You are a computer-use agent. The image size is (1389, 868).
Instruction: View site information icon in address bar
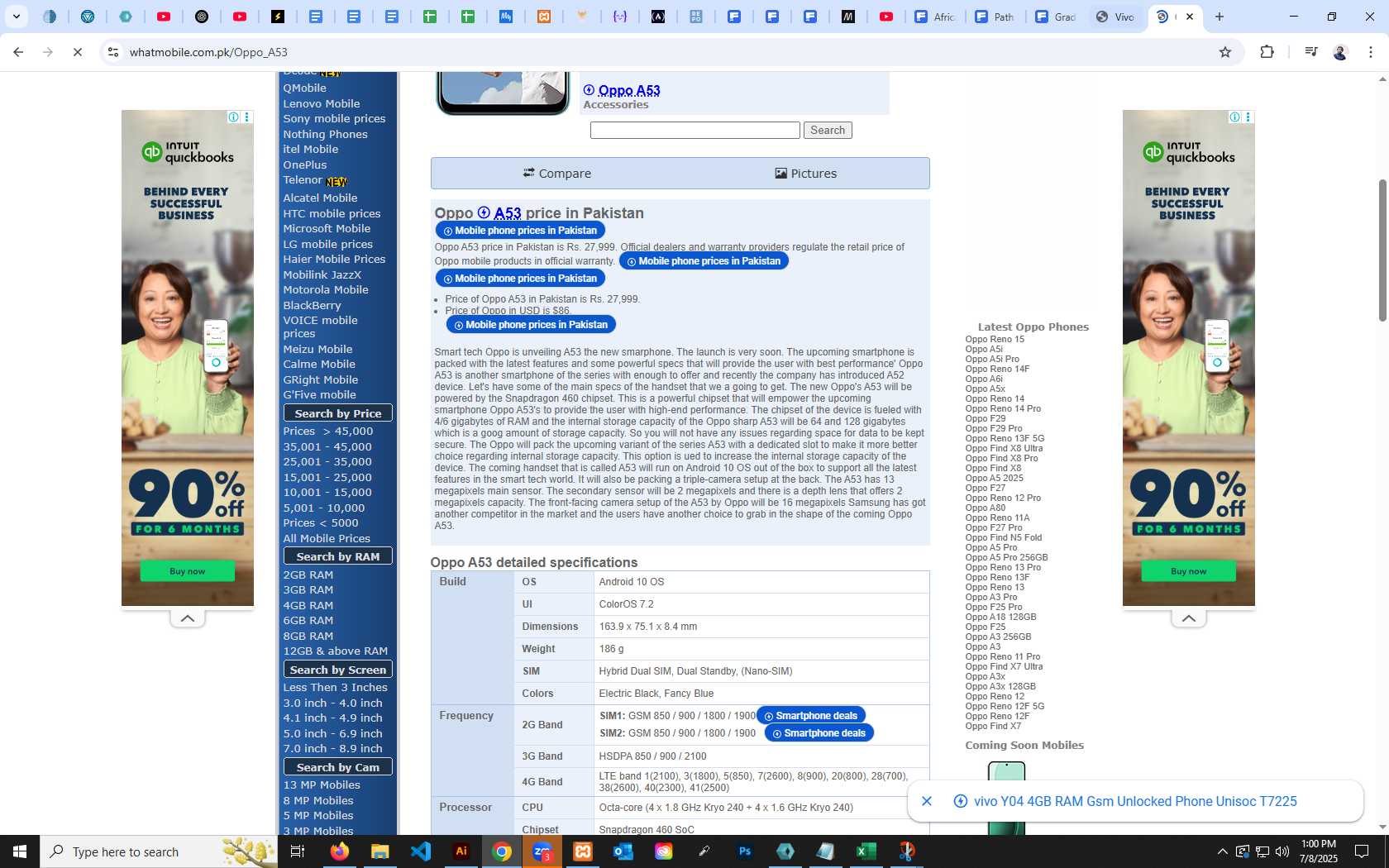(113, 52)
